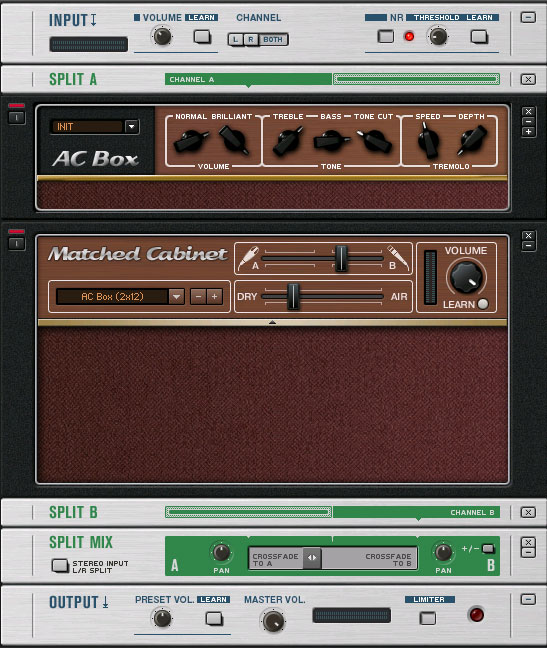
Task: Collapse the cabinet panel via triangle arrow
Action: (x=272, y=322)
